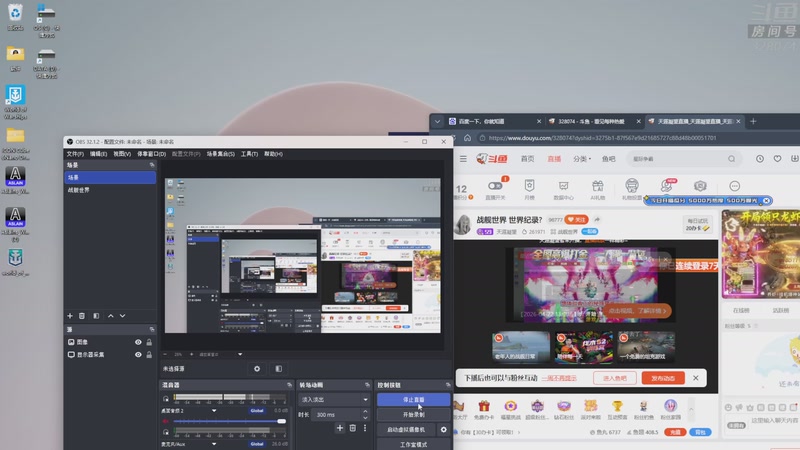Screen dimensions: 800x450
Task: Remove selected scene with trash icon
Action: pyautogui.click(x=82, y=316)
